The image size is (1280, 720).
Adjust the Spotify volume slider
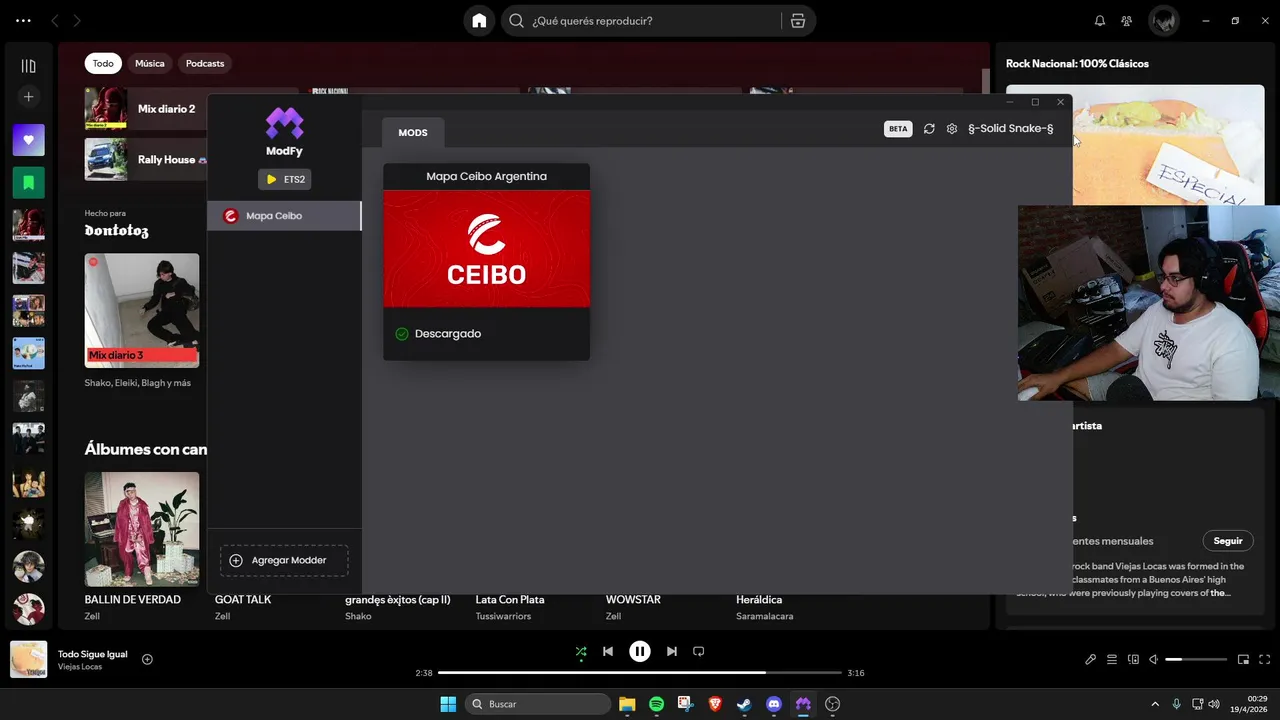pyautogui.click(x=1196, y=659)
